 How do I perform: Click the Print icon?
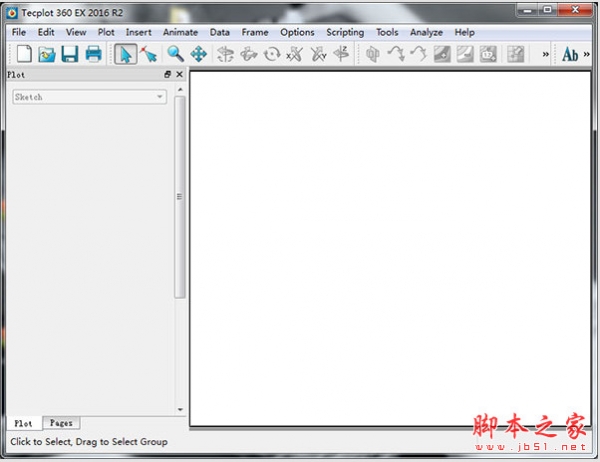(x=93, y=54)
